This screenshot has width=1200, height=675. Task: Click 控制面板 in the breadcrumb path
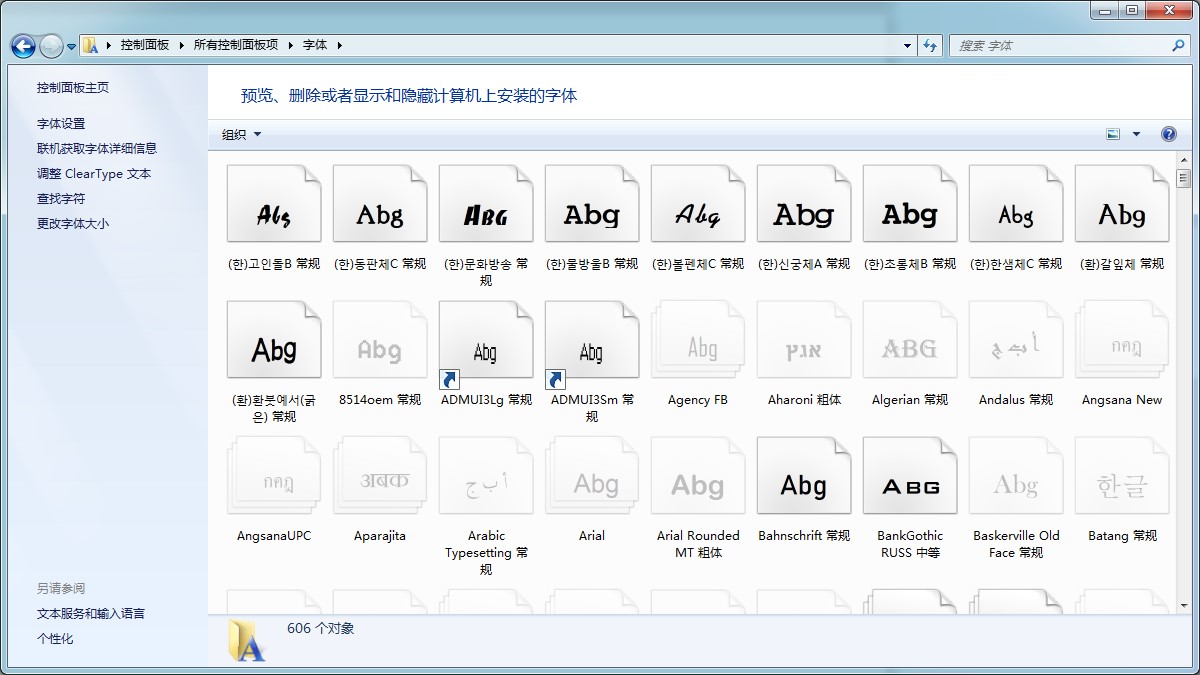click(x=145, y=46)
